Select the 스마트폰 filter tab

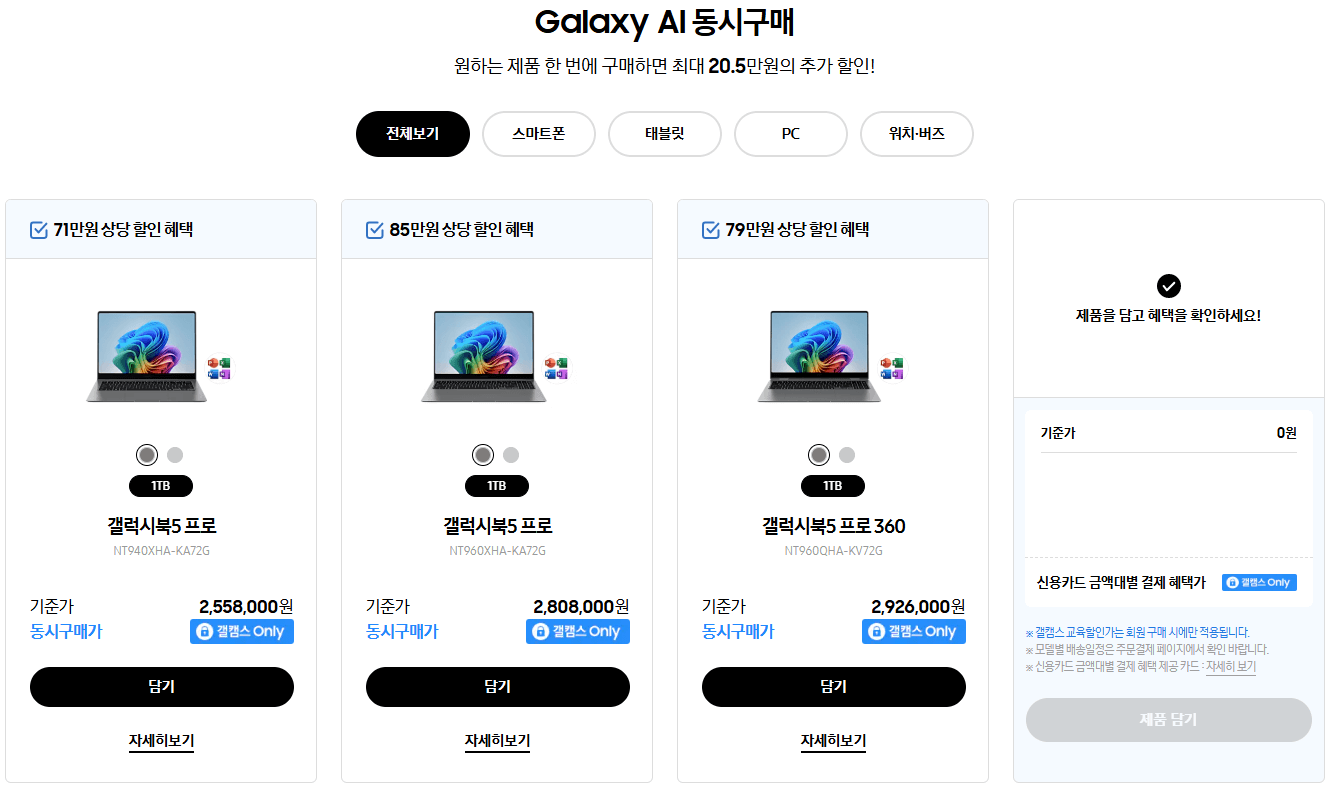click(538, 133)
